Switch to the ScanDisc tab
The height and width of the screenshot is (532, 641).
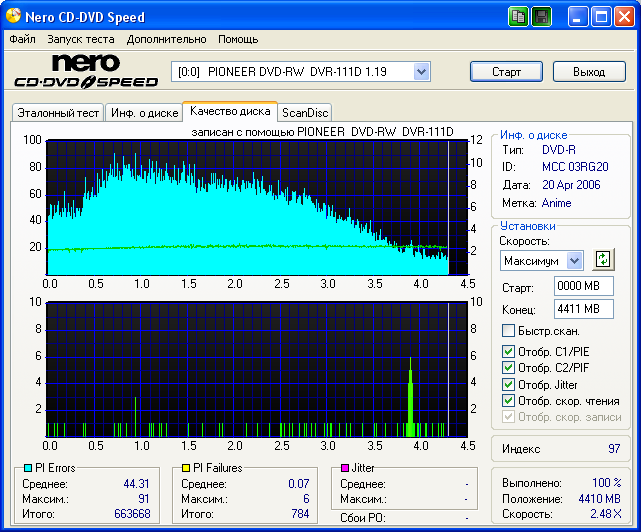pos(305,113)
